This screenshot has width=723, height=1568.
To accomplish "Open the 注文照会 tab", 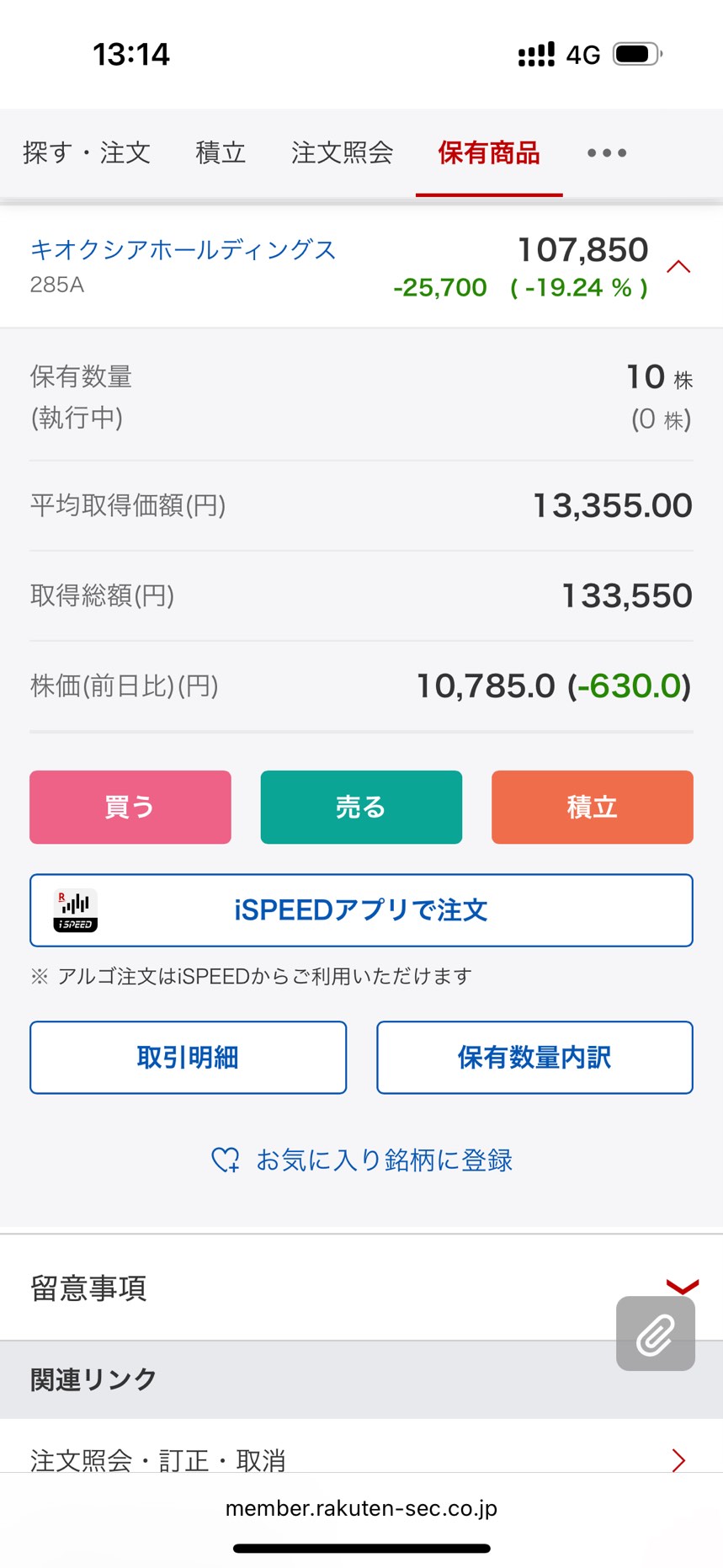I will click(342, 152).
